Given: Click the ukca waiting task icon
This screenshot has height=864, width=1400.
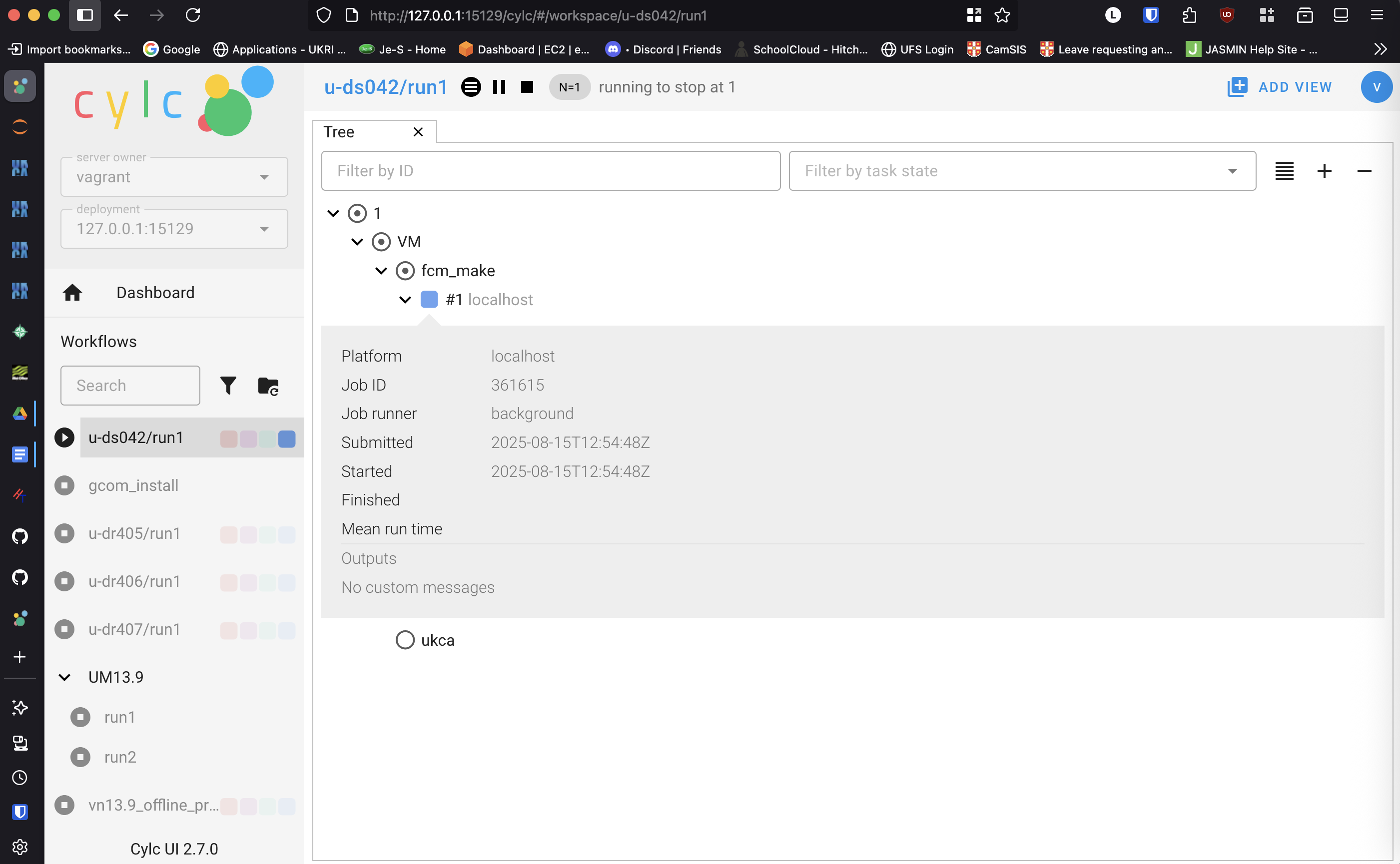Looking at the screenshot, I should pyautogui.click(x=405, y=640).
